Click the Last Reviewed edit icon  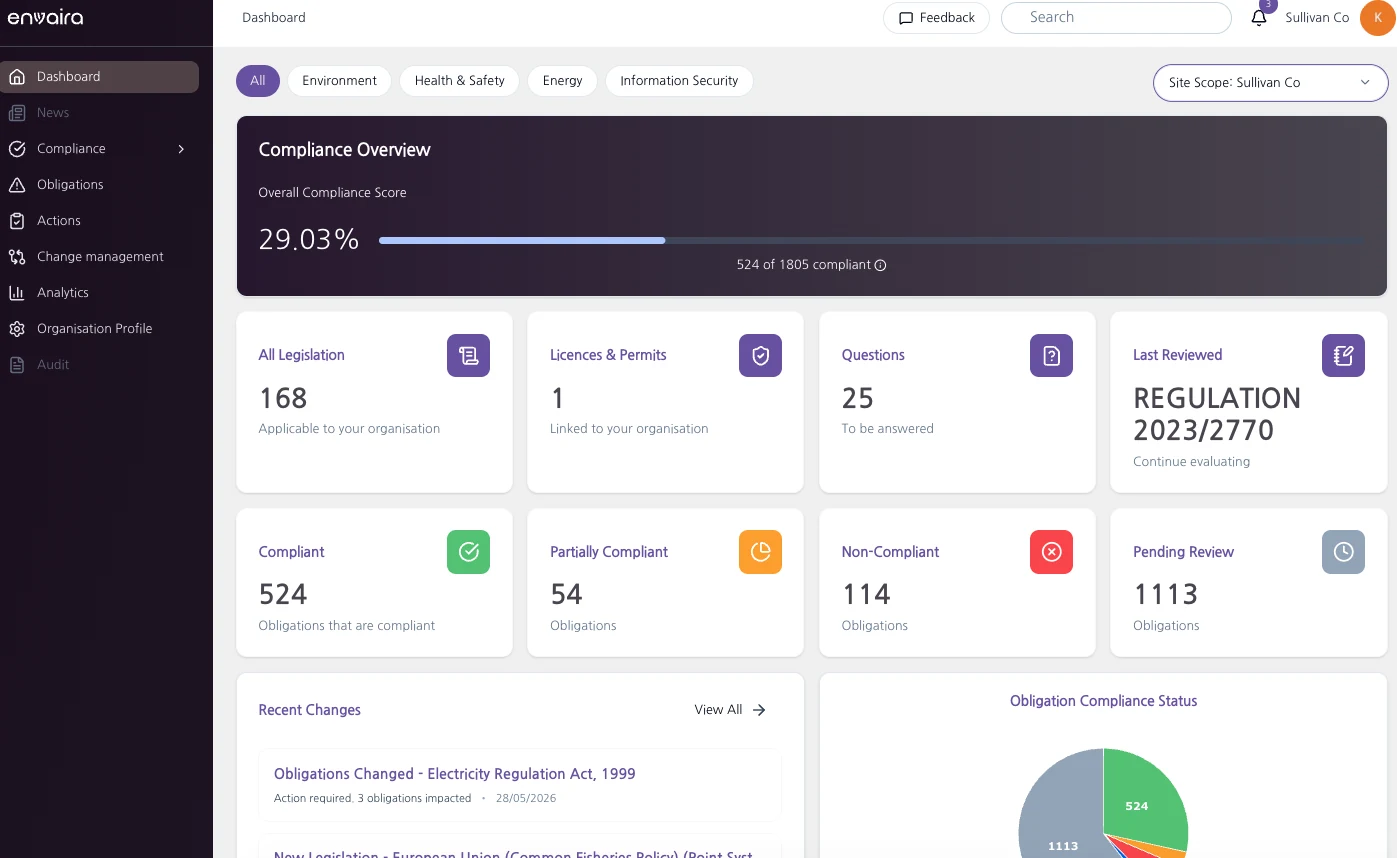1343,355
